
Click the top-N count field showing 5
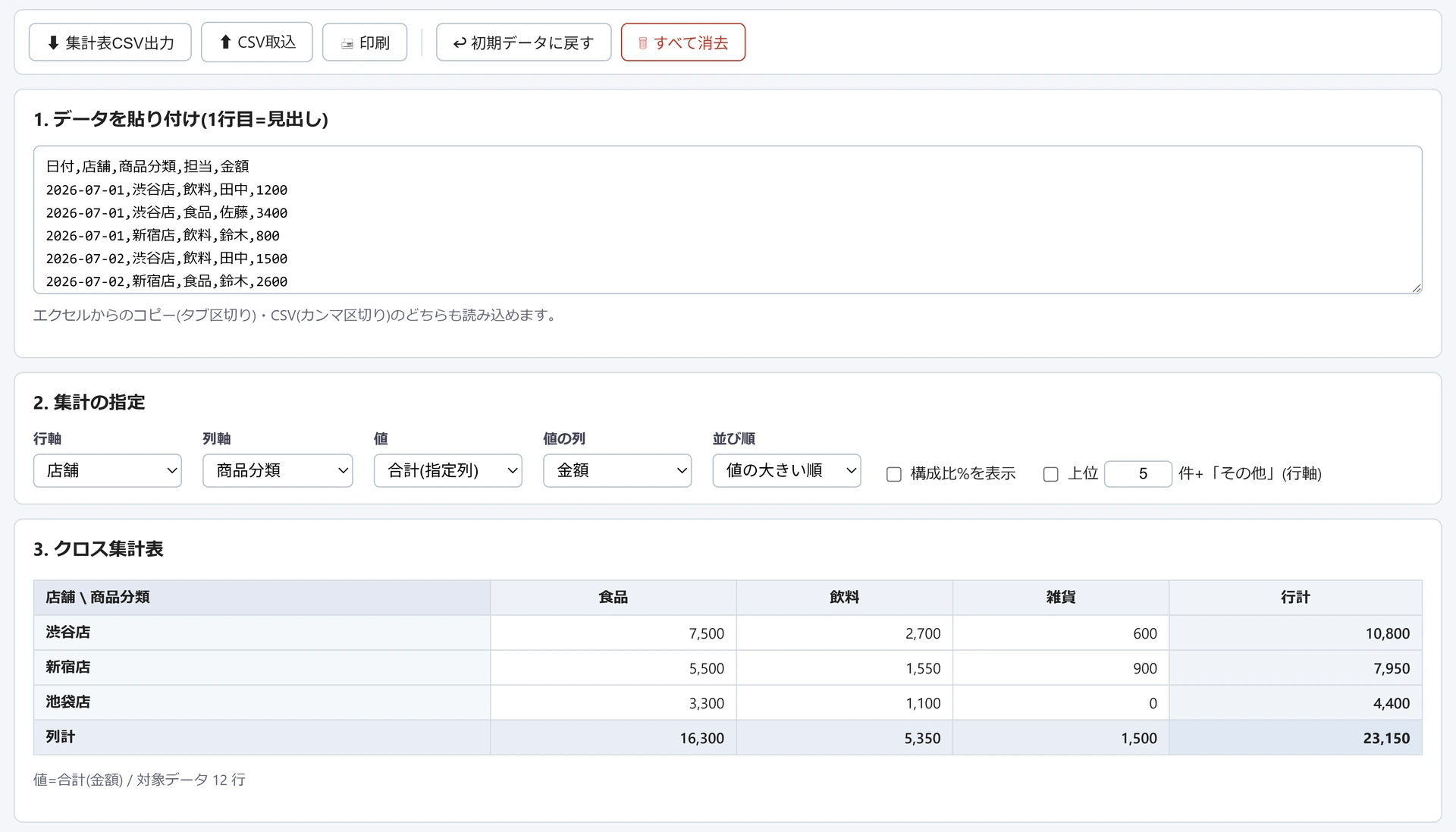tap(1138, 474)
